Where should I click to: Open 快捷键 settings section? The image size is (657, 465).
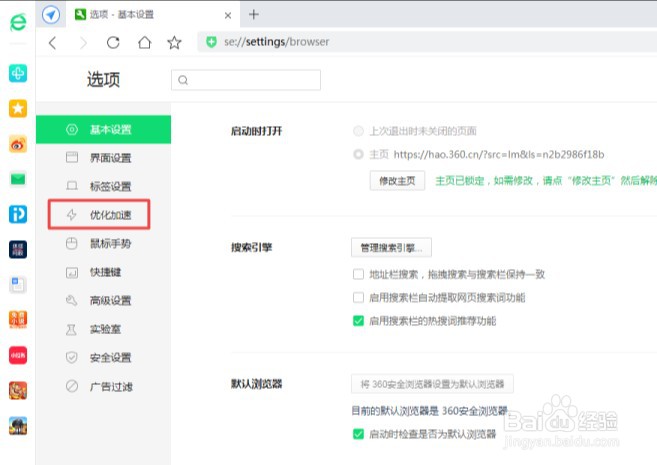click(x=103, y=272)
